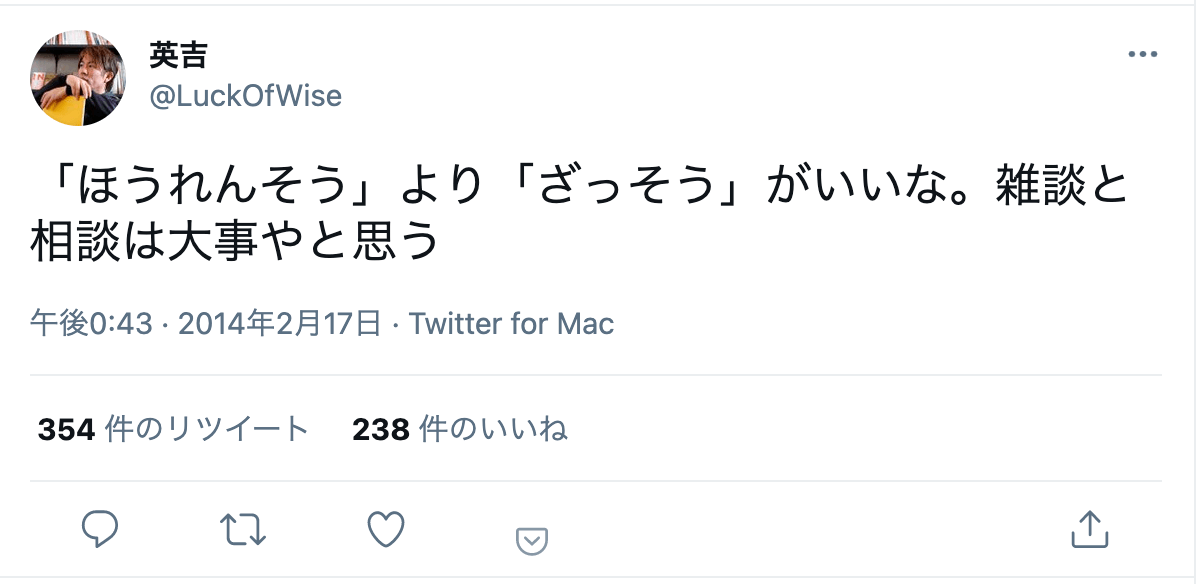Retweet this post using the arrows icon
Image resolution: width=1196 pixels, height=584 pixels.
click(x=242, y=529)
